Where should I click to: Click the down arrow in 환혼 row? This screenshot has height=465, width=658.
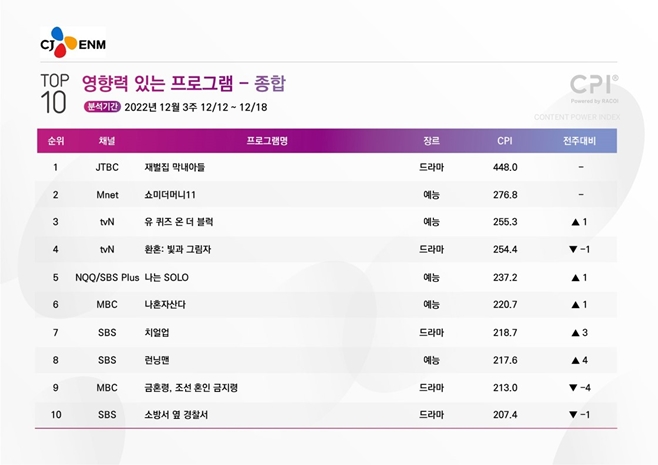click(x=573, y=248)
